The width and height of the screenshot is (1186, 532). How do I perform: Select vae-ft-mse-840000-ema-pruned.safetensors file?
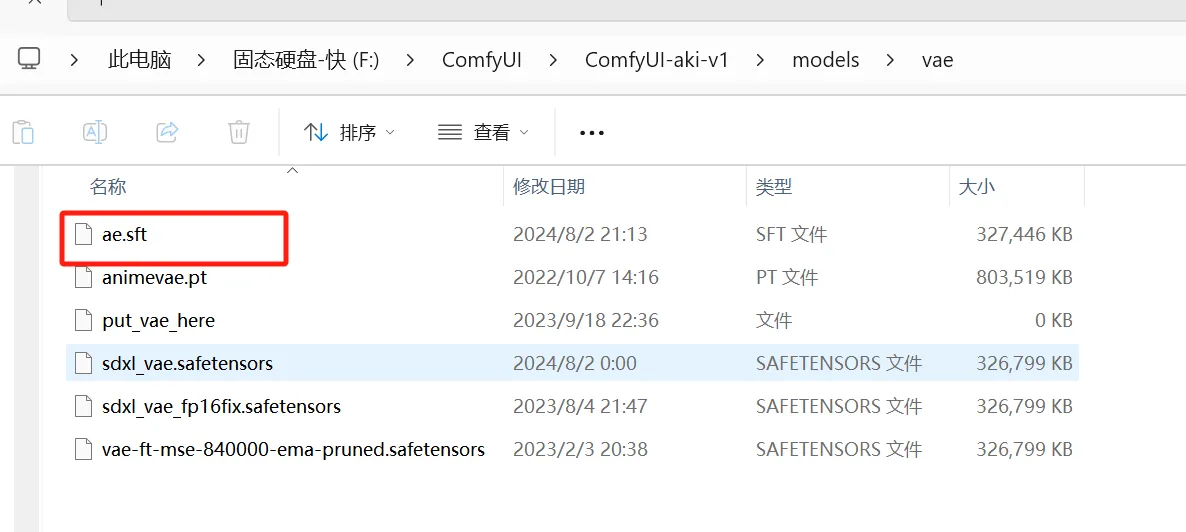(x=293, y=450)
